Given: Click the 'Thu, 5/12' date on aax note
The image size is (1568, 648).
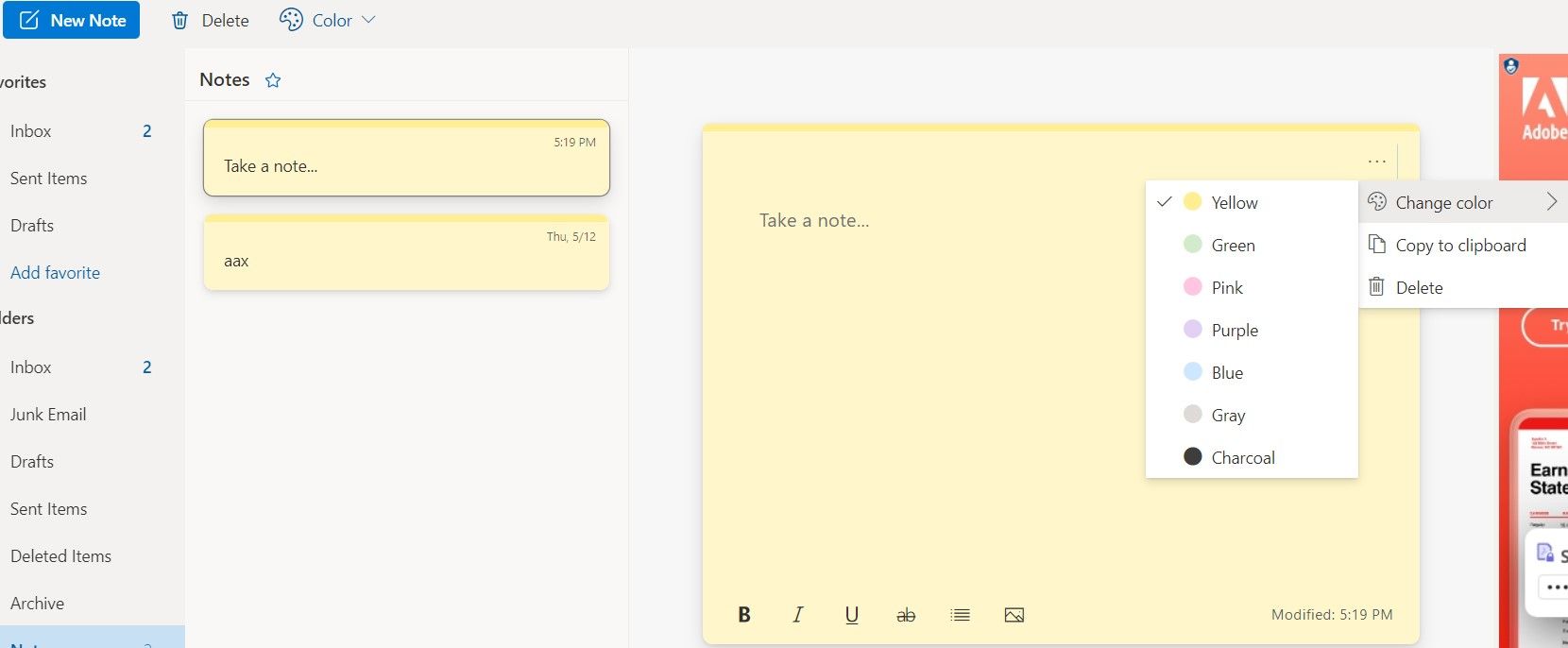Looking at the screenshot, I should tap(571, 237).
